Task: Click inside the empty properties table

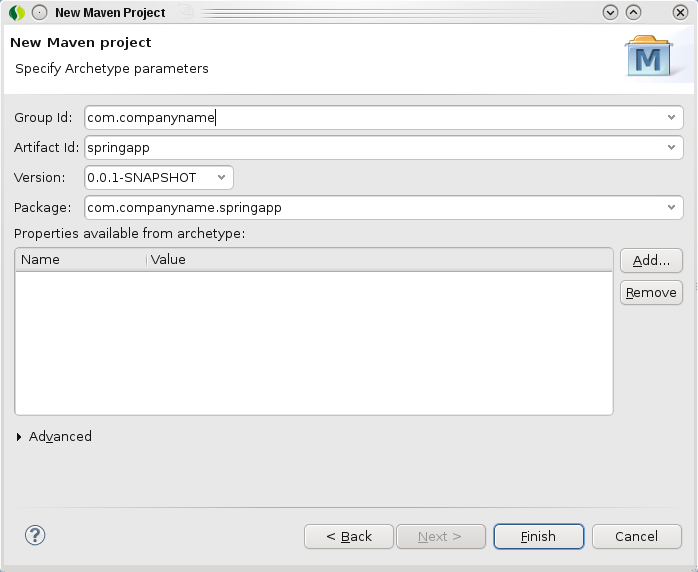Action: pos(314,343)
